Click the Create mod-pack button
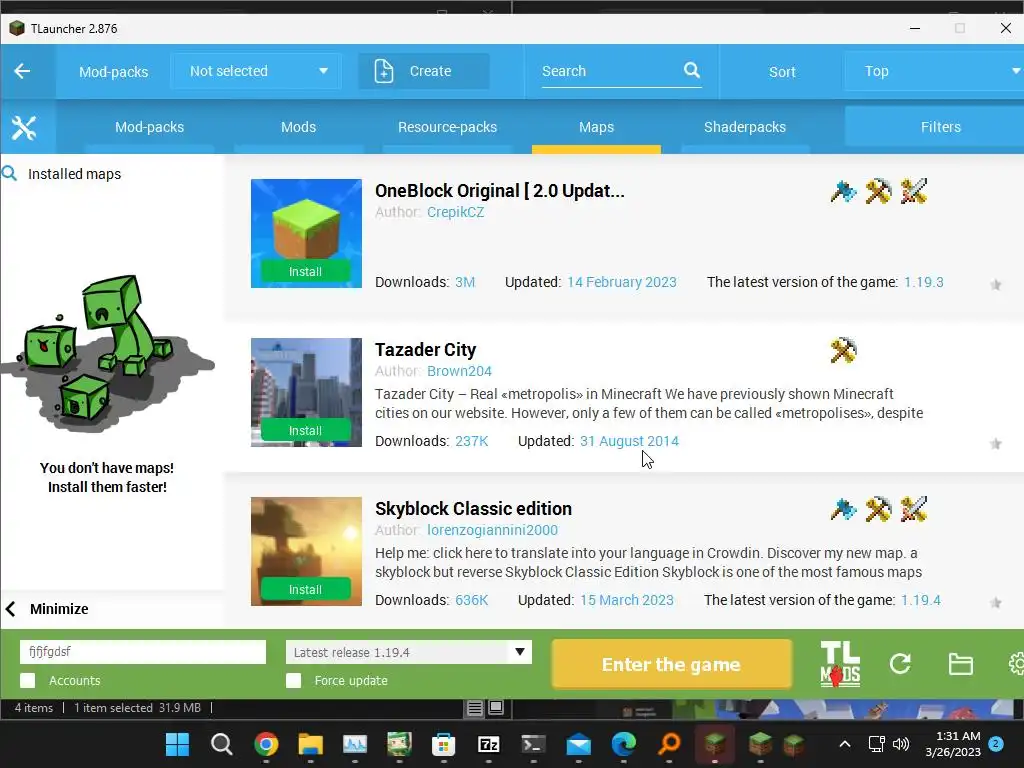This screenshot has height=768, width=1024. (x=424, y=71)
